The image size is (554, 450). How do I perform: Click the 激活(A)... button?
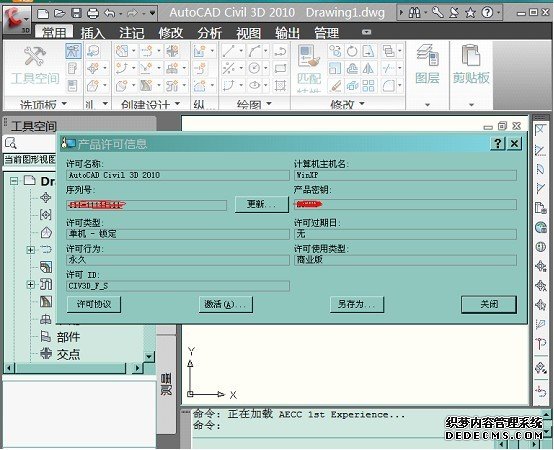226,304
